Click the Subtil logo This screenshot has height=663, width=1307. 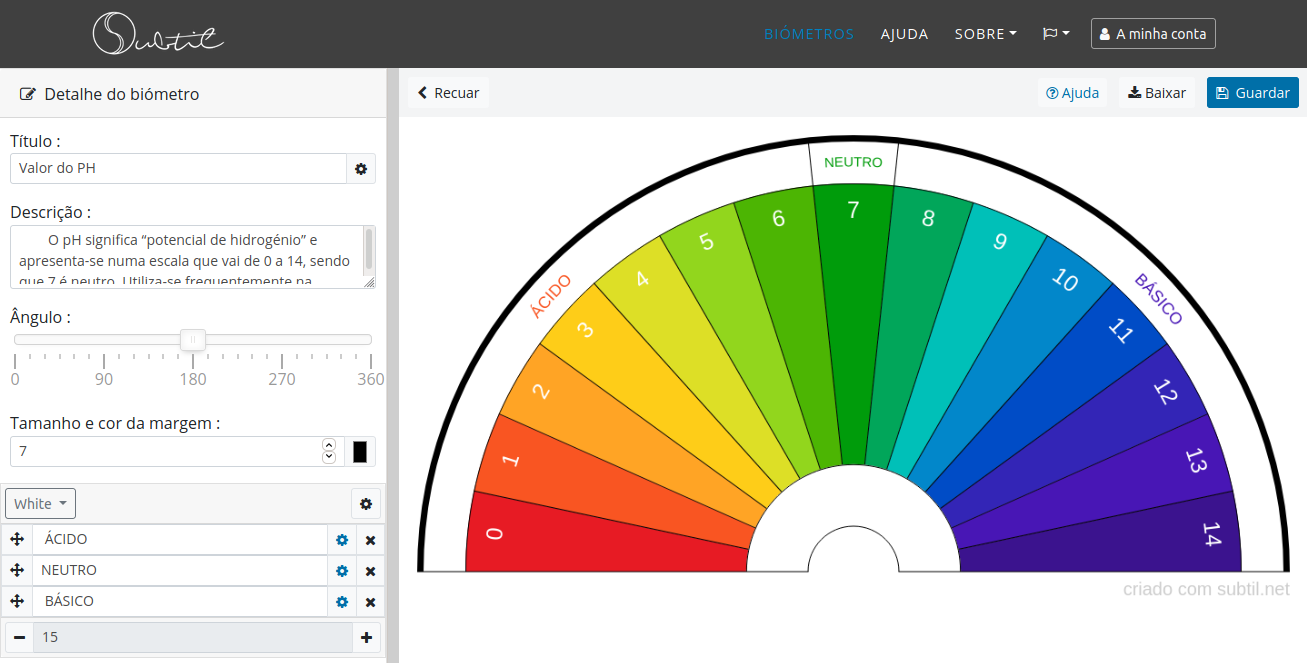tap(158, 33)
